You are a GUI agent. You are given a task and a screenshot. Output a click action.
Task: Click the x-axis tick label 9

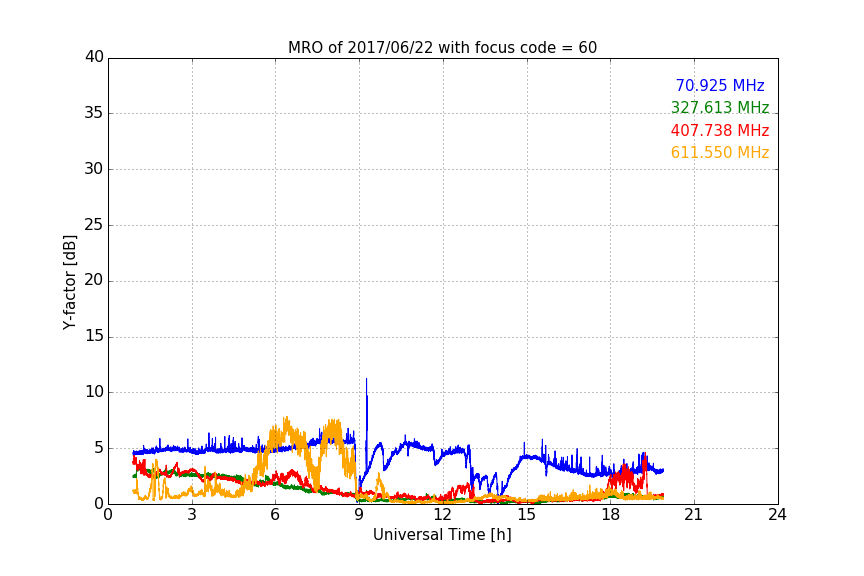pos(359,515)
